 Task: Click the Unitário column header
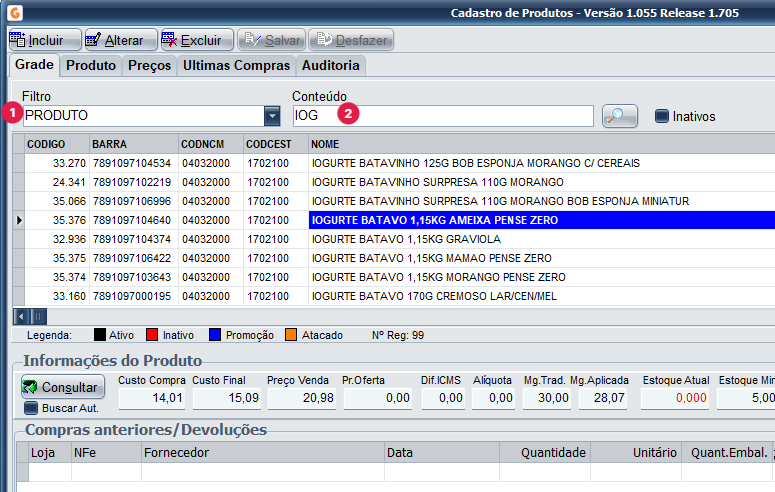636,453
